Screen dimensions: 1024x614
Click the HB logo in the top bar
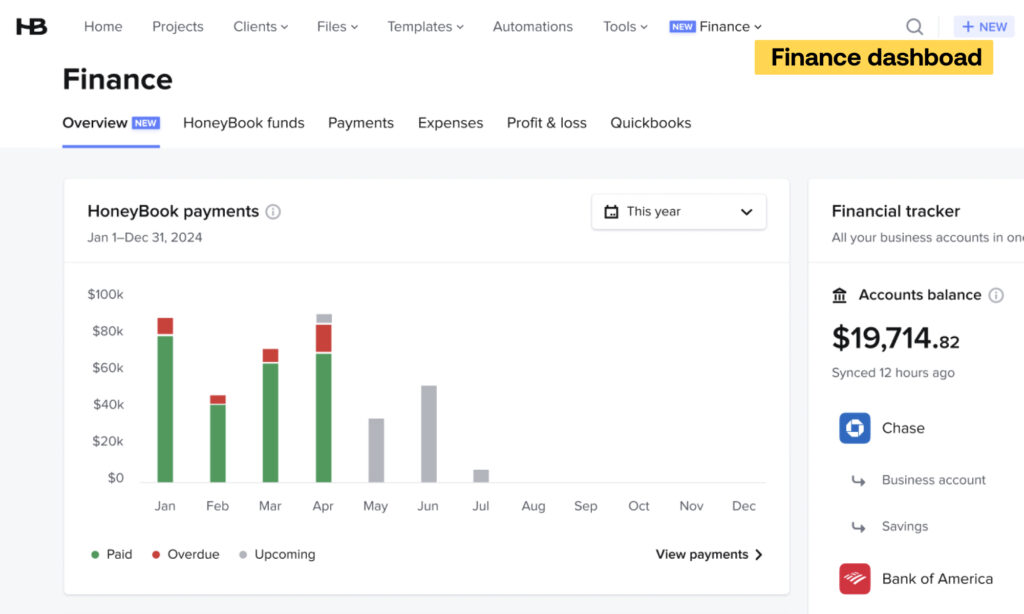click(31, 26)
